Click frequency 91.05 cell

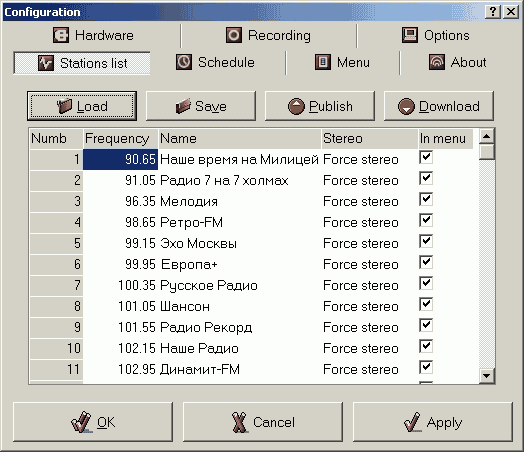pos(120,180)
